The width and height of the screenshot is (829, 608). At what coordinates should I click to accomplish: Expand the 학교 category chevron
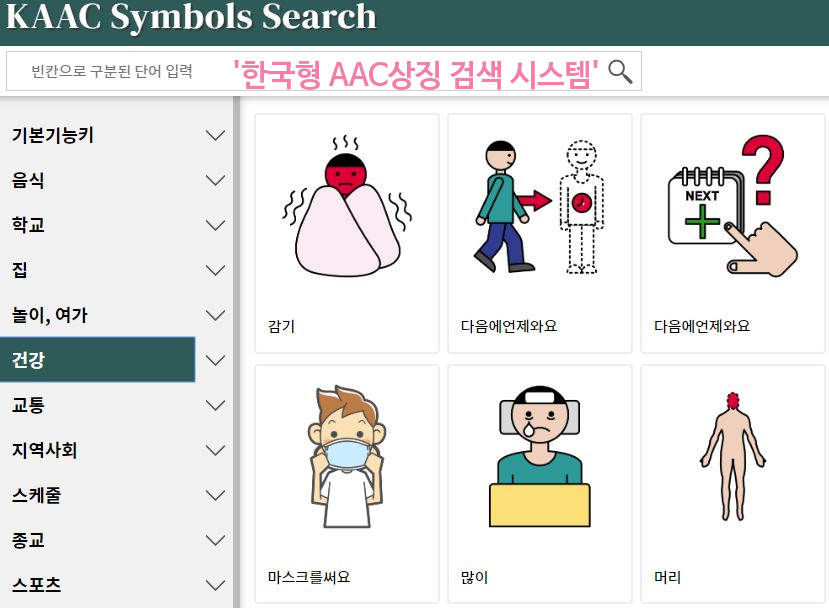pos(215,225)
